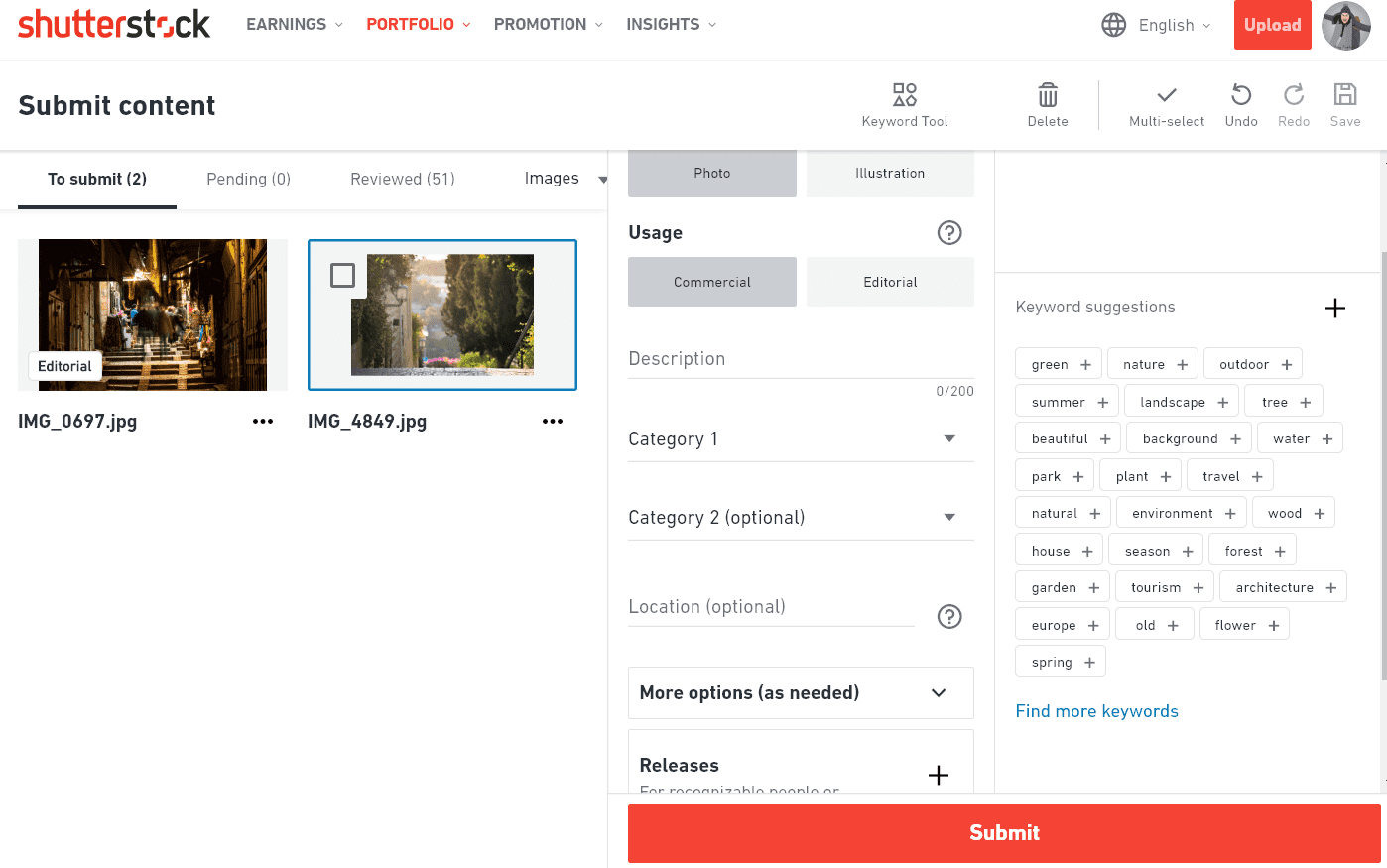
Task: Add the 'water' keyword suggestion
Action: click(1301, 438)
